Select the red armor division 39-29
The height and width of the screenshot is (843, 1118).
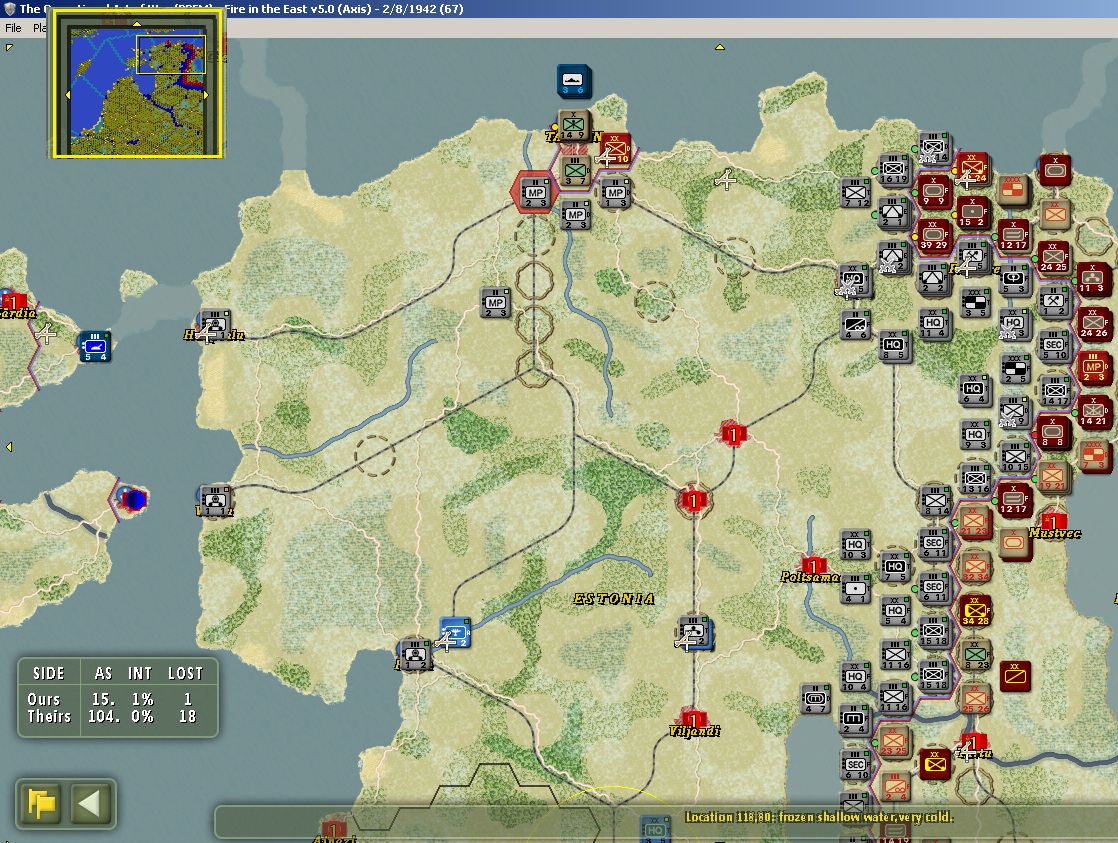point(933,236)
